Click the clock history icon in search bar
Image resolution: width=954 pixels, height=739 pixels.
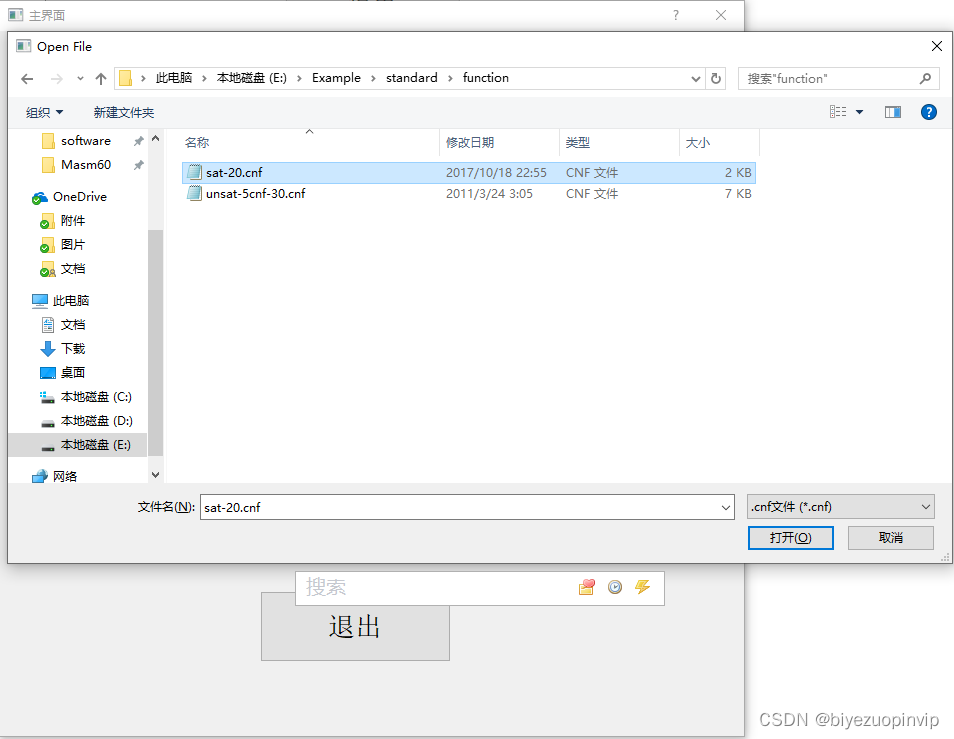click(x=615, y=587)
